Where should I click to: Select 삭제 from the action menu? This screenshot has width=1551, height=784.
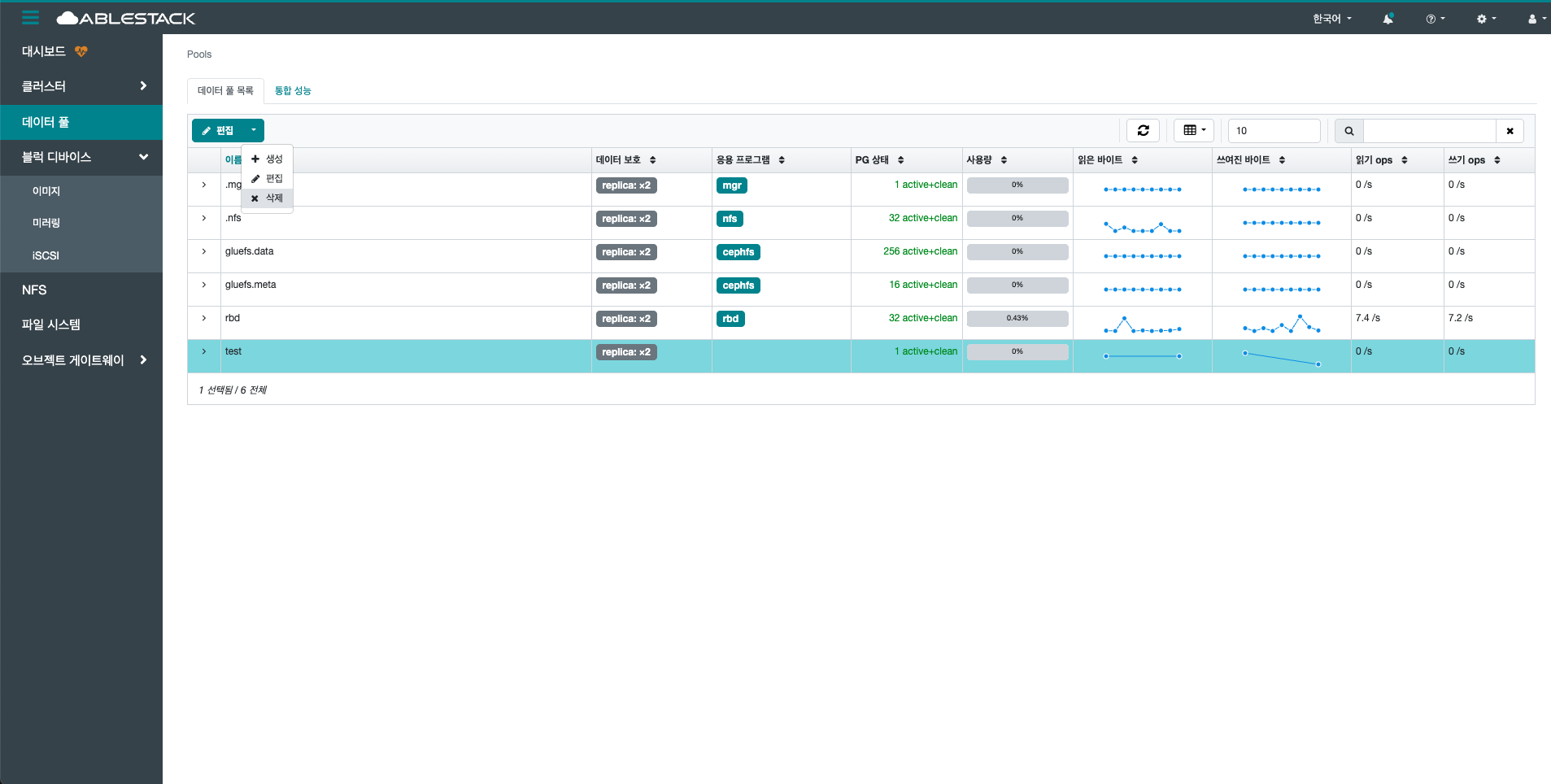pos(268,198)
